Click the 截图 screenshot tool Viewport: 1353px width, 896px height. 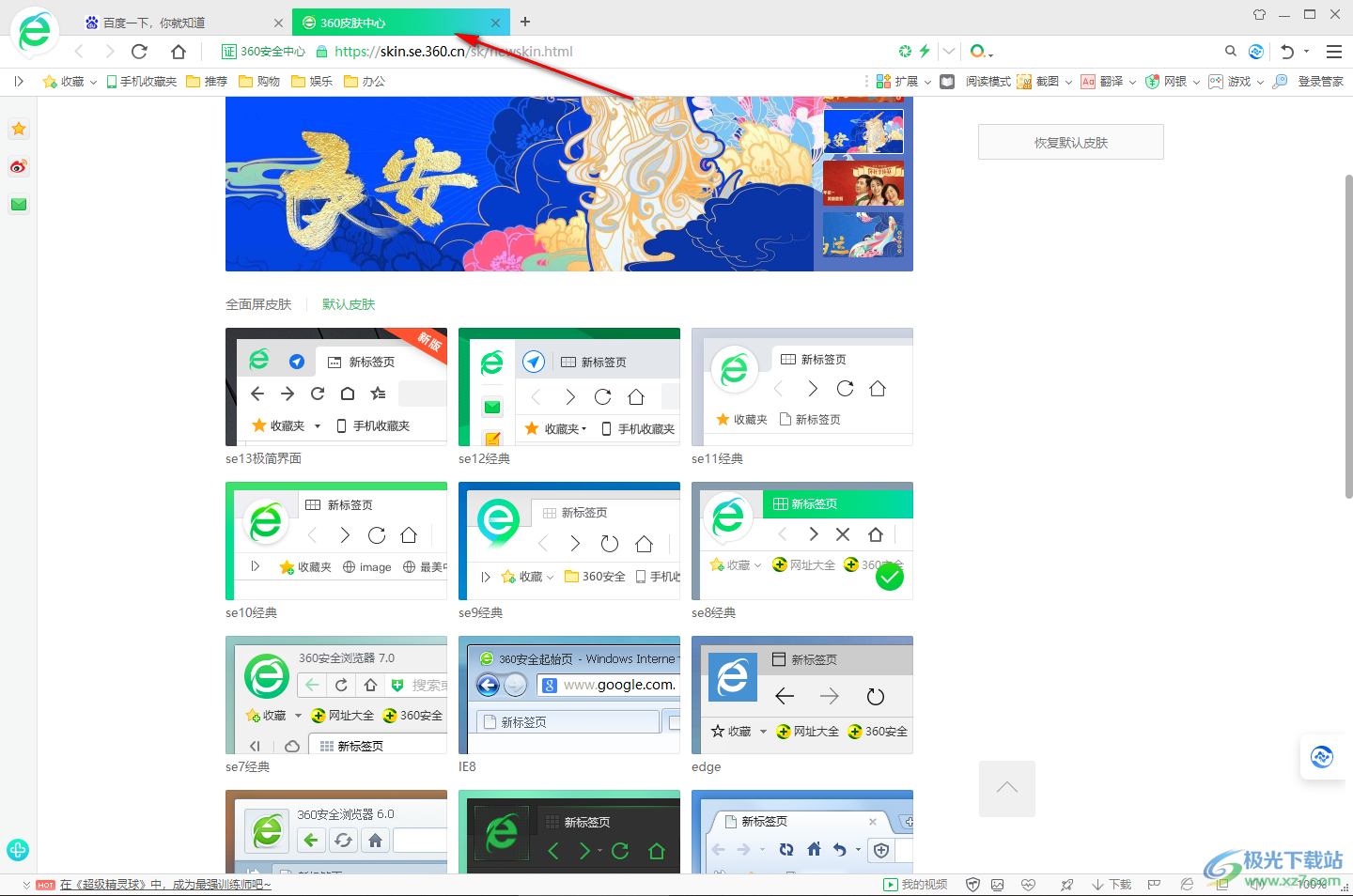pyautogui.click(x=1037, y=82)
